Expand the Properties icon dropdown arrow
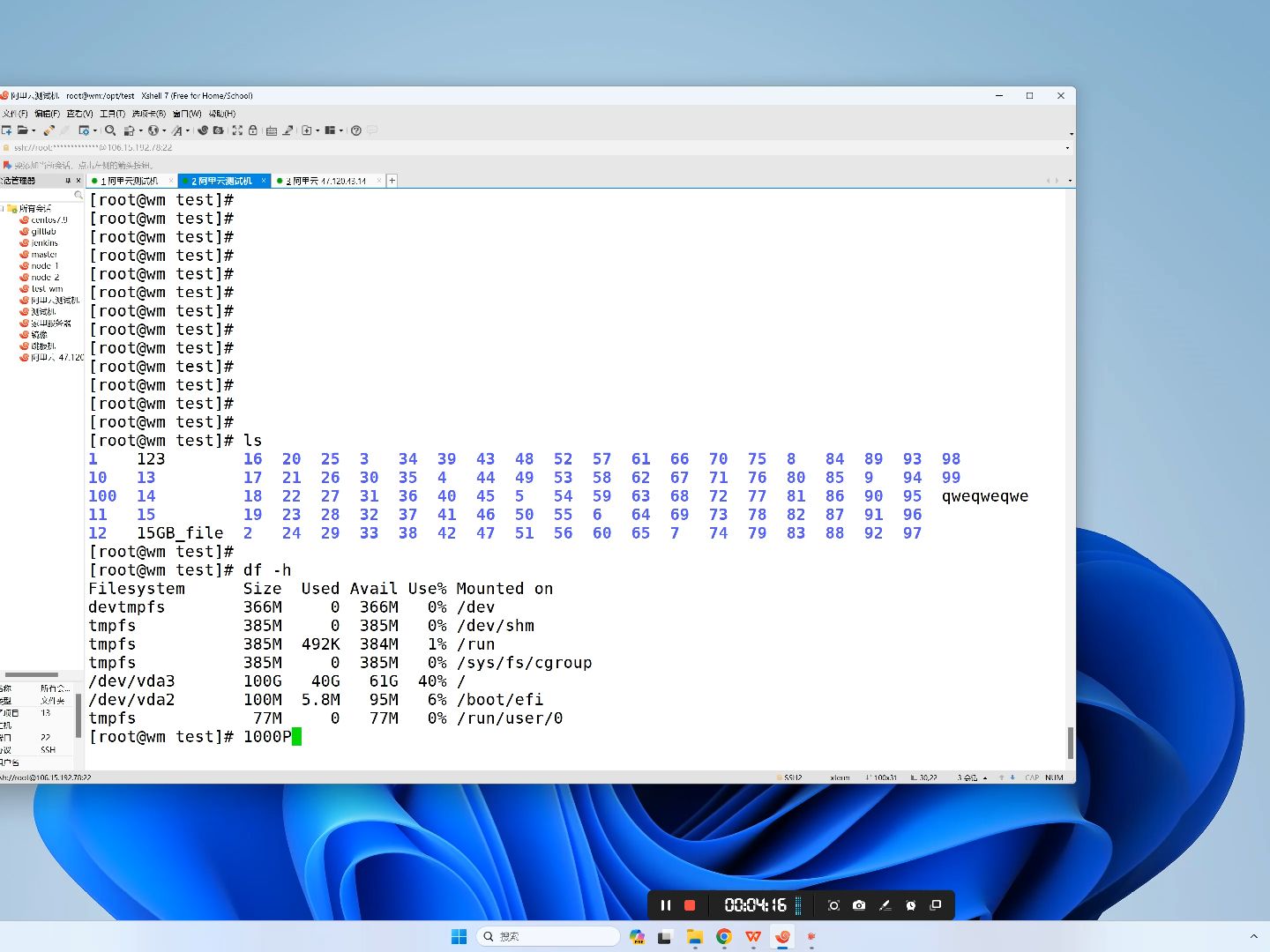This screenshot has height=952, width=1270. pos(95,130)
